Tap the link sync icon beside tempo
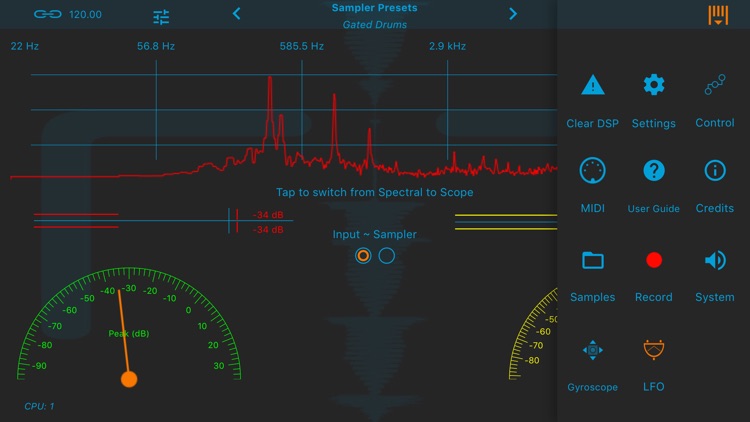 pyautogui.click(x=47, y=14)
